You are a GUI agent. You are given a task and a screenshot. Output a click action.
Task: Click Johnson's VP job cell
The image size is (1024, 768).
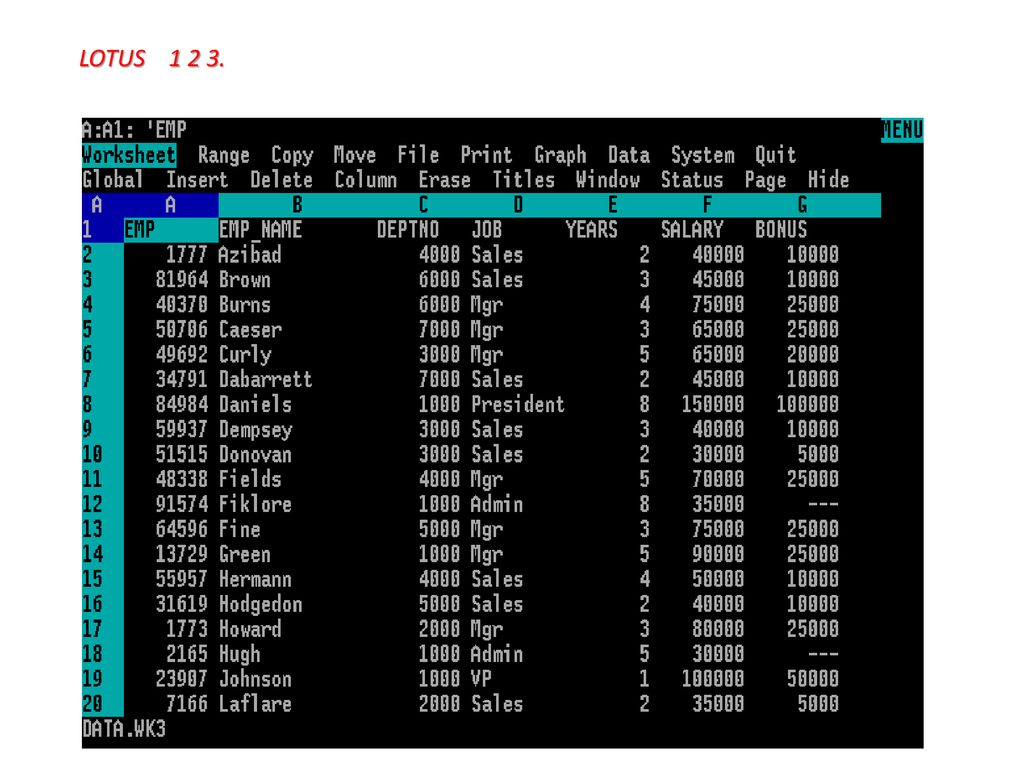pyautogui.click(x=481, y=679)
